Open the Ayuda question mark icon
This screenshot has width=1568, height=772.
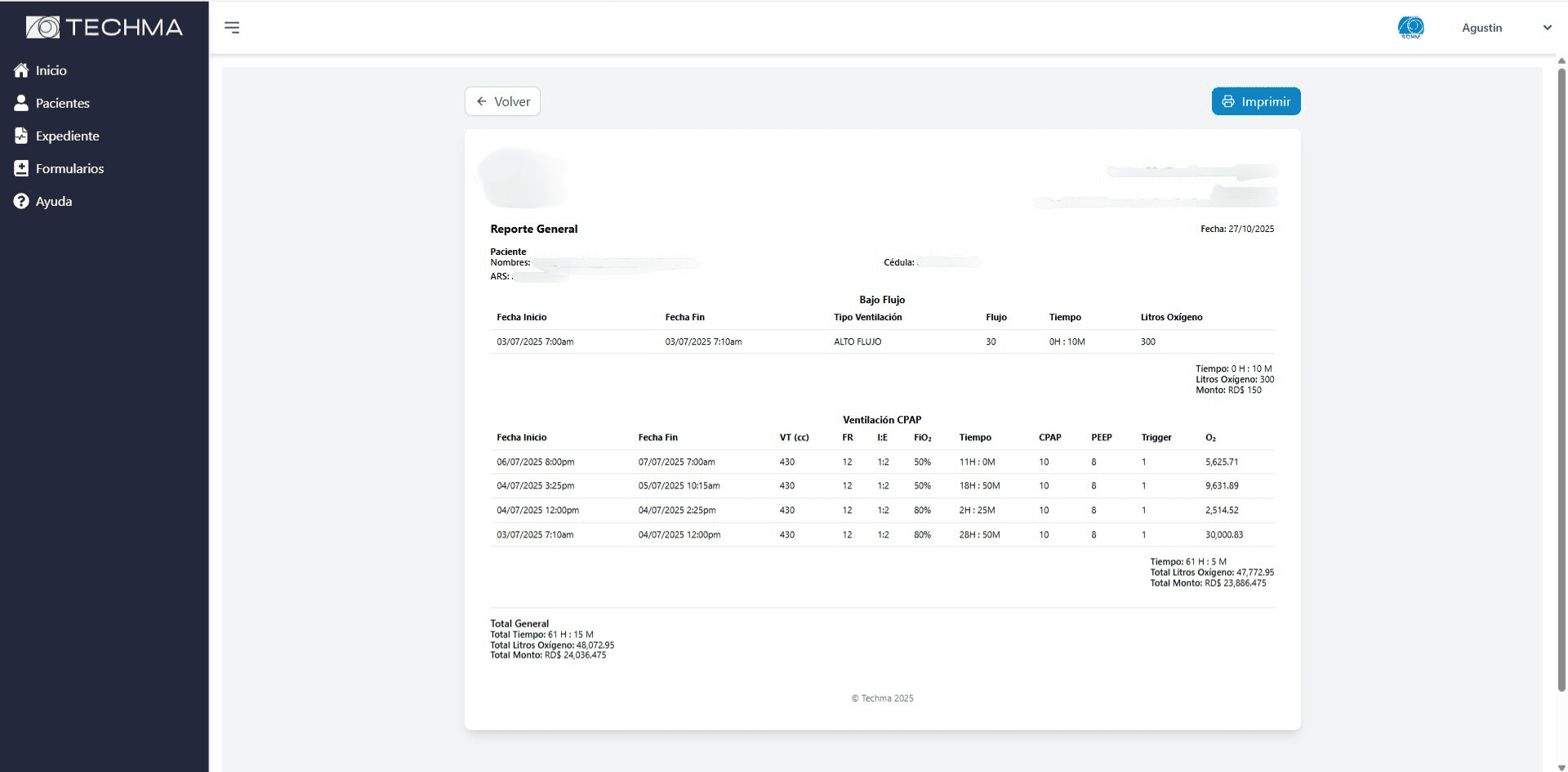[x=21, y=201]
